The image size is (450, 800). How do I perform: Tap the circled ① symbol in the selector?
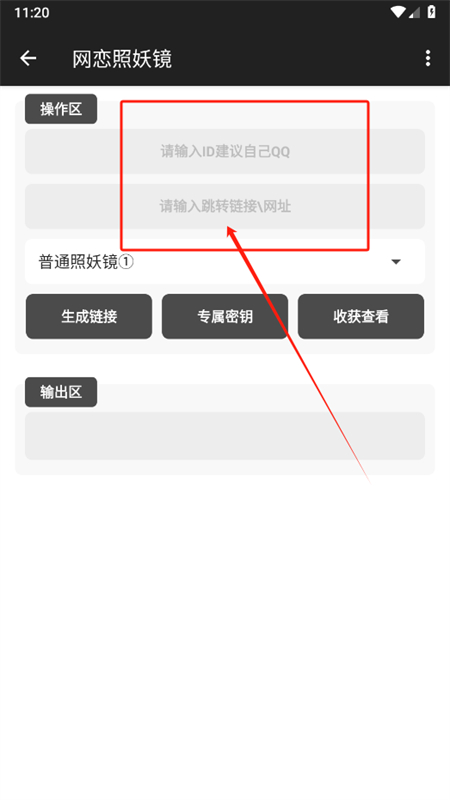point(126,262)
